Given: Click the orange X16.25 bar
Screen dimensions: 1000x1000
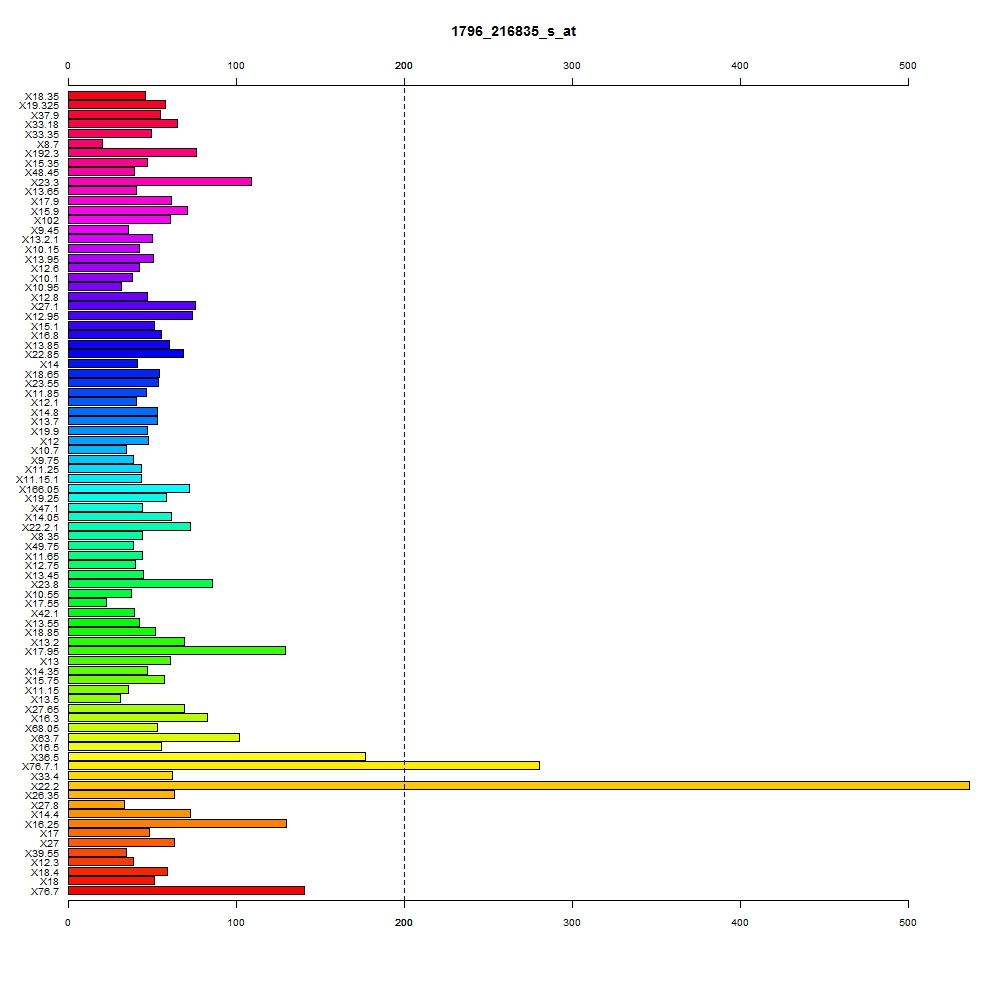Looking at the screenshot, I should (177, 823).
